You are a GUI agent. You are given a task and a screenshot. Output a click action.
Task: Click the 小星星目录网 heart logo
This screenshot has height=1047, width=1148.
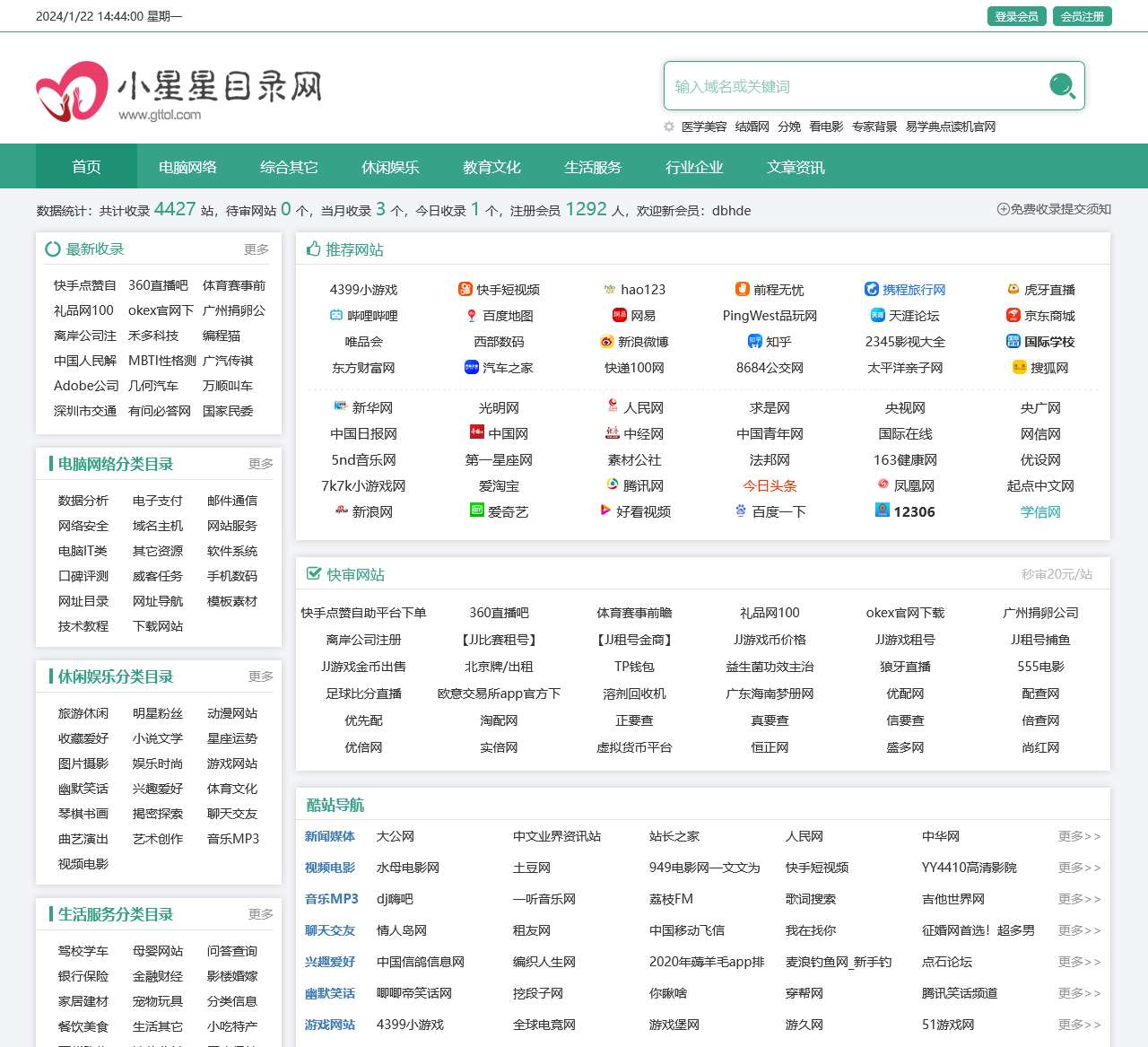(x=72, y=91)
